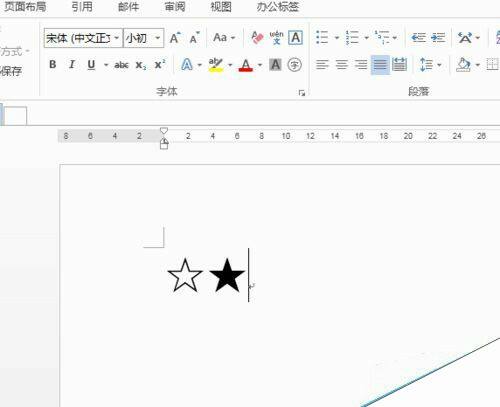
Task: Expand the font name dropdown
Action: tap(117, 38)
